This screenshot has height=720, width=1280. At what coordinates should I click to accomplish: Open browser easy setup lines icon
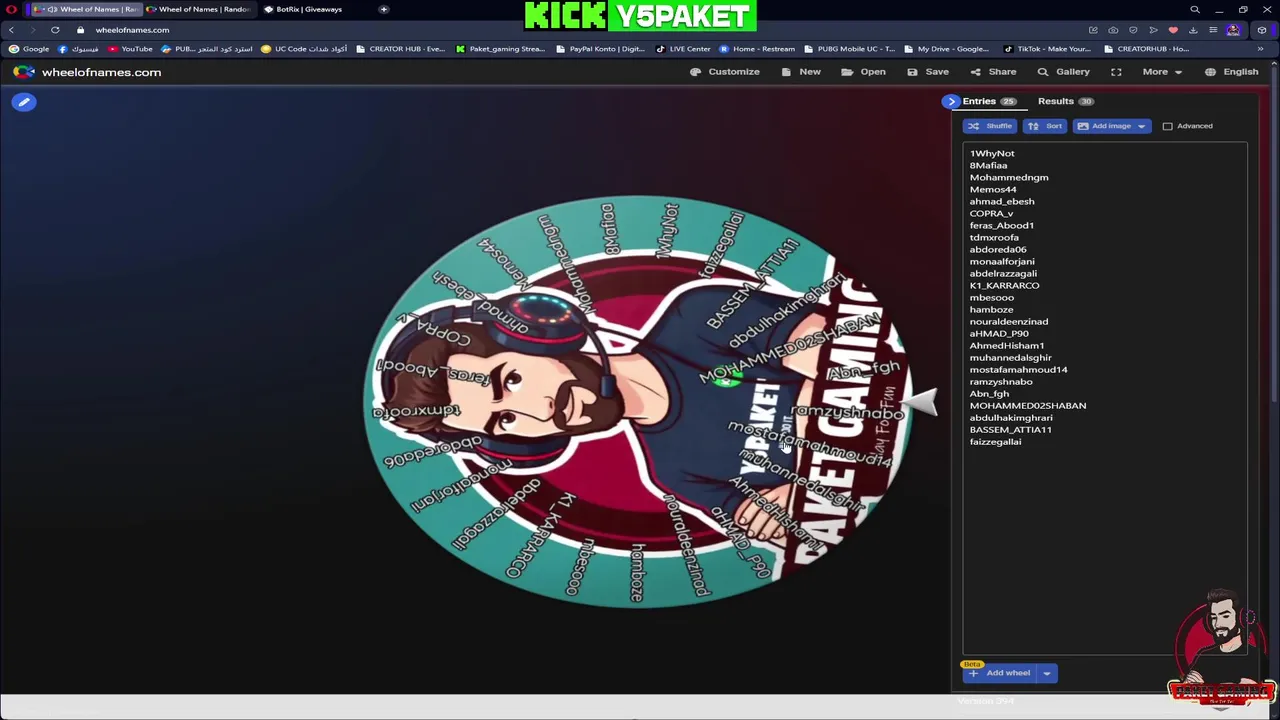pyautogui.click(x=1213, y=30)
